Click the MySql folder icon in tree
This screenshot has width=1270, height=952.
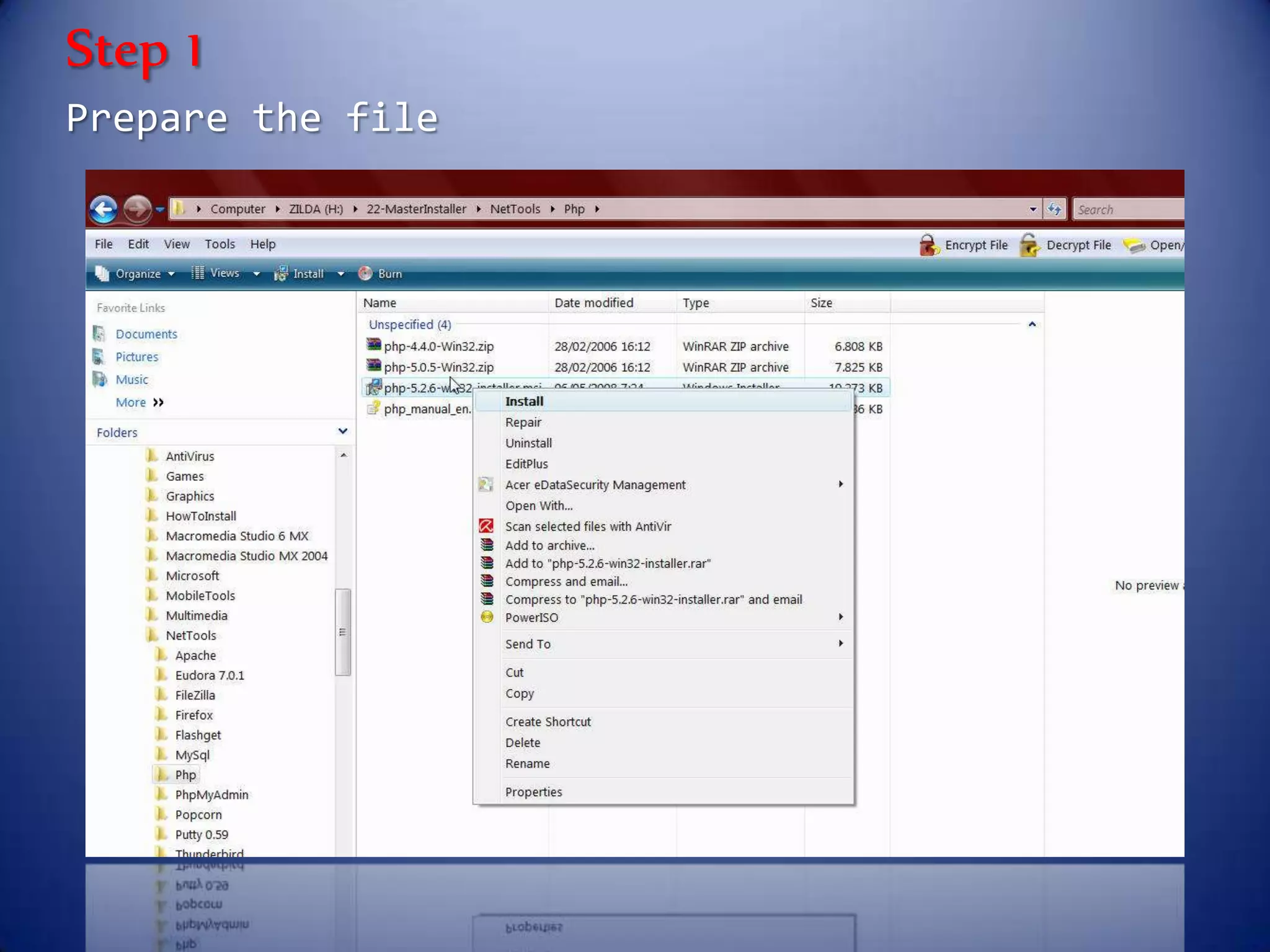pyautogui.click(x=161, y=754)
